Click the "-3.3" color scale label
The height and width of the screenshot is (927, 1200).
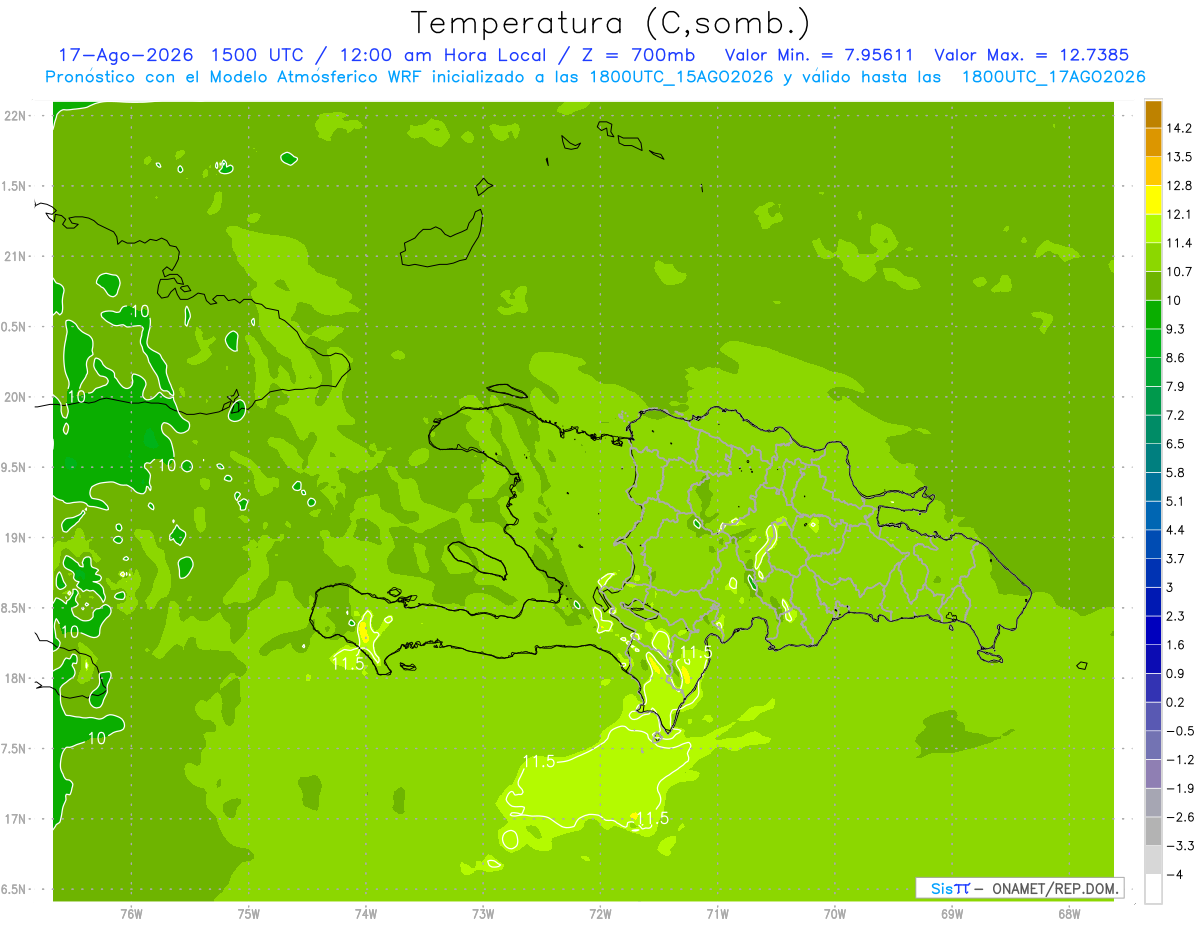click(1179, 846)
